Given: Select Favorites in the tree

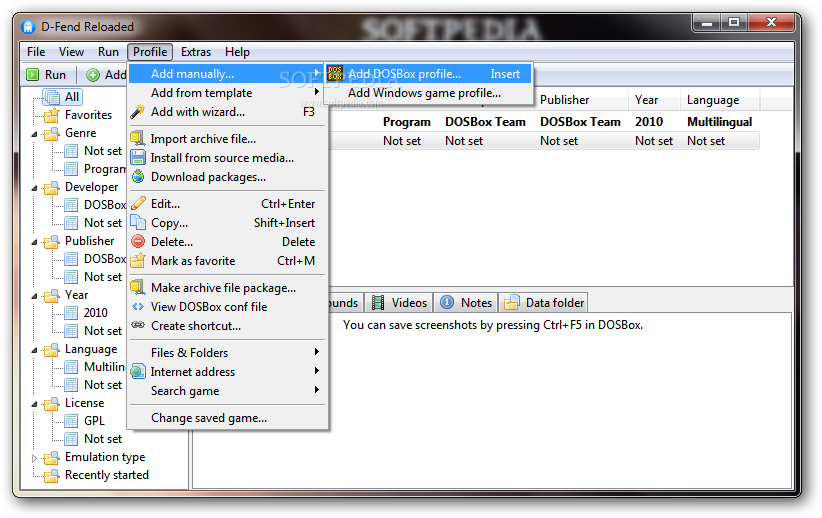Looking at the screenshot, I should tap(88, 115).
